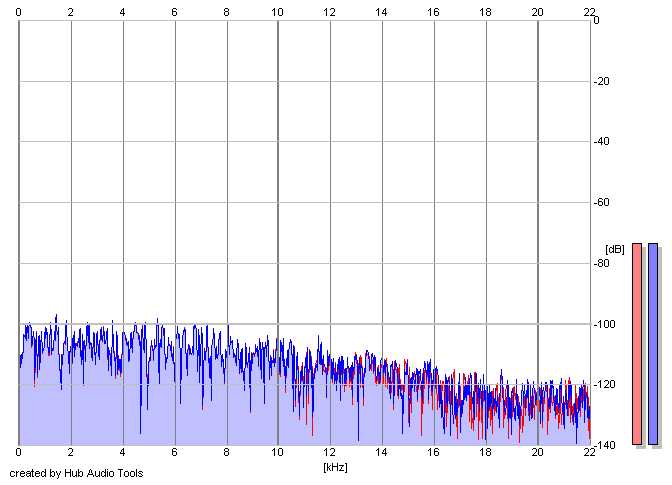Pick the -60 dB right axis label
The height and width of the screenshot is (485, 672).
606,203
